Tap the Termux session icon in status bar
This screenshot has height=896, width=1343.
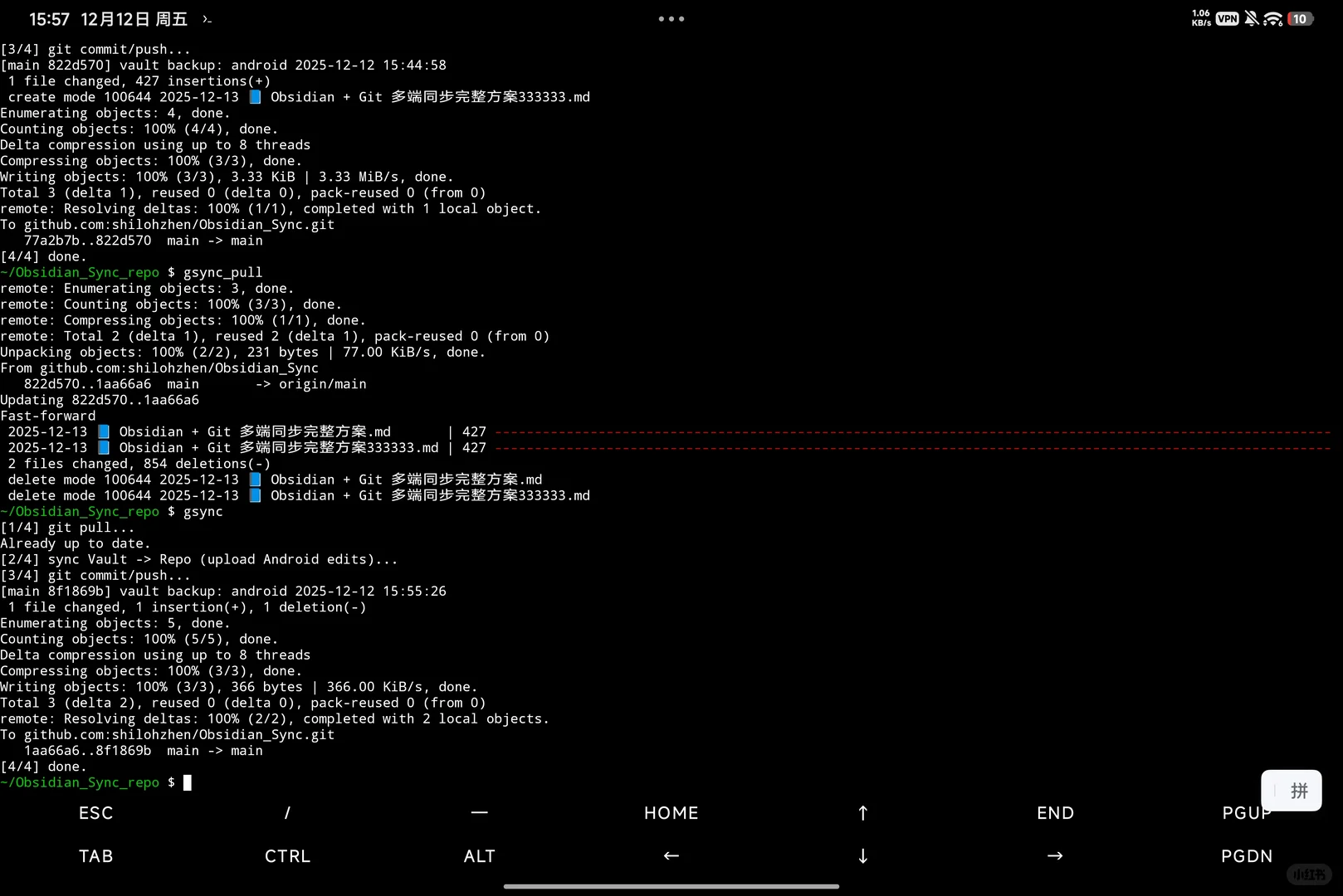coord(206,18)
